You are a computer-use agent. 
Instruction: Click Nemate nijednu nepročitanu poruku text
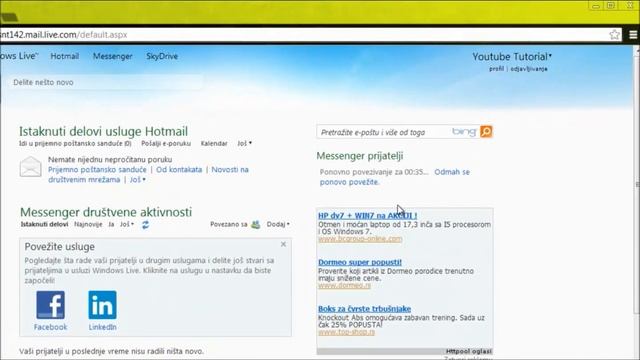click(x=110, y=159)
